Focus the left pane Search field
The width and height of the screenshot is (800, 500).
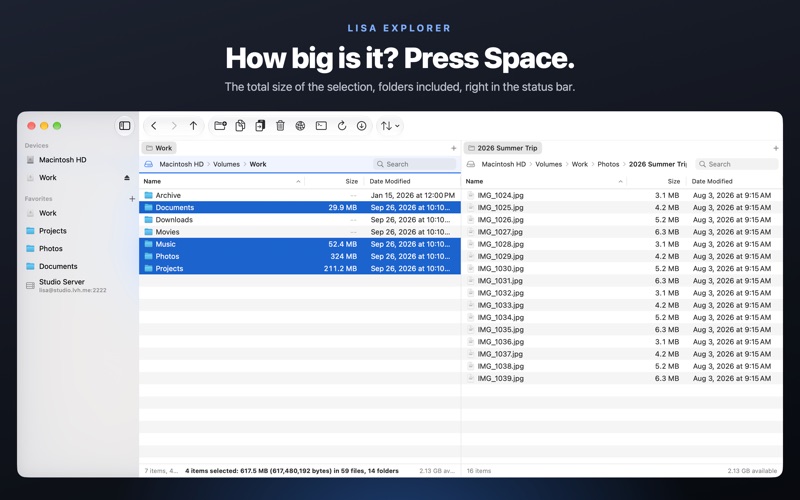click(x=415, y=164)
